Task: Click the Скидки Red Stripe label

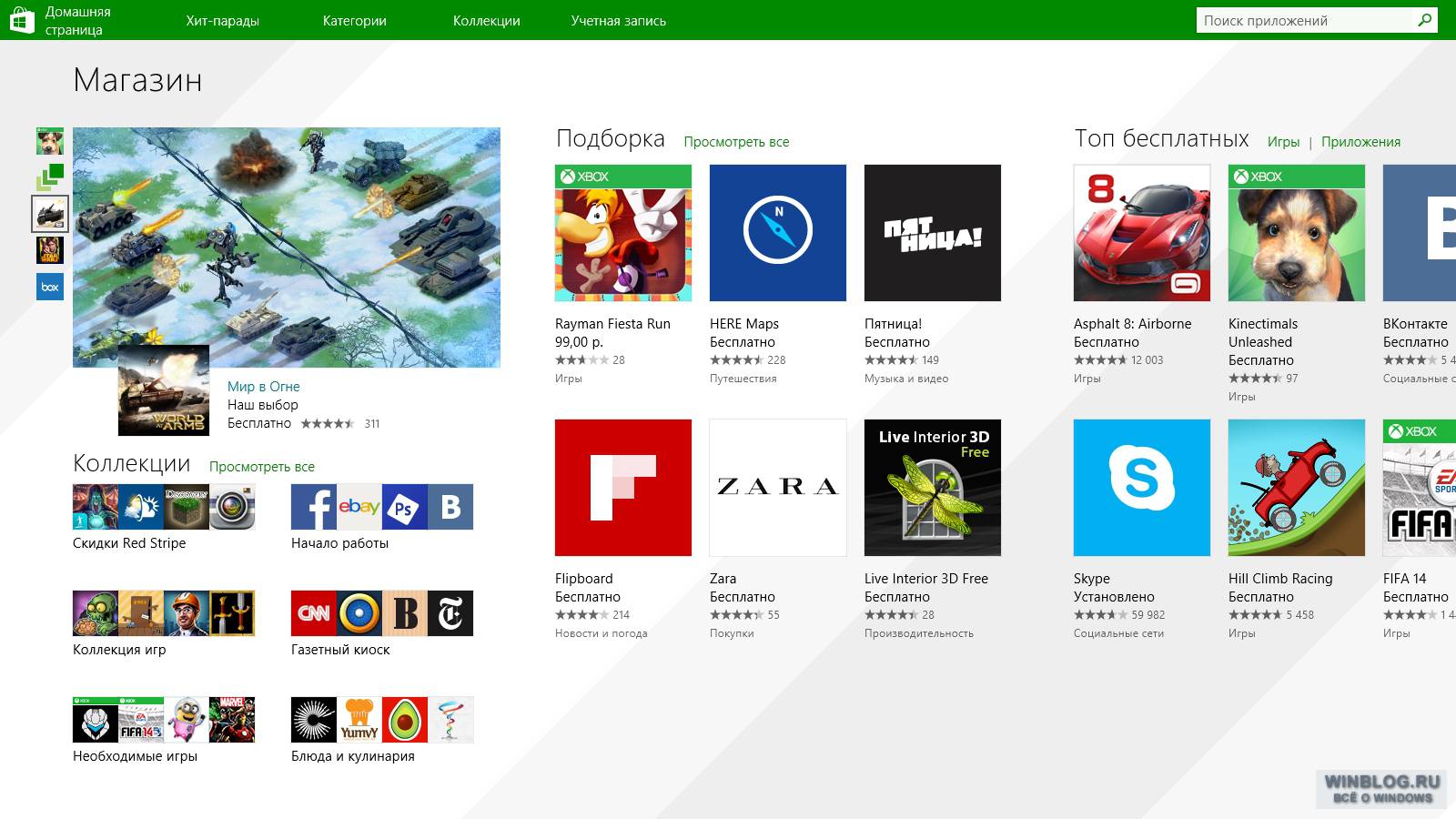Action: pos(129,543)
